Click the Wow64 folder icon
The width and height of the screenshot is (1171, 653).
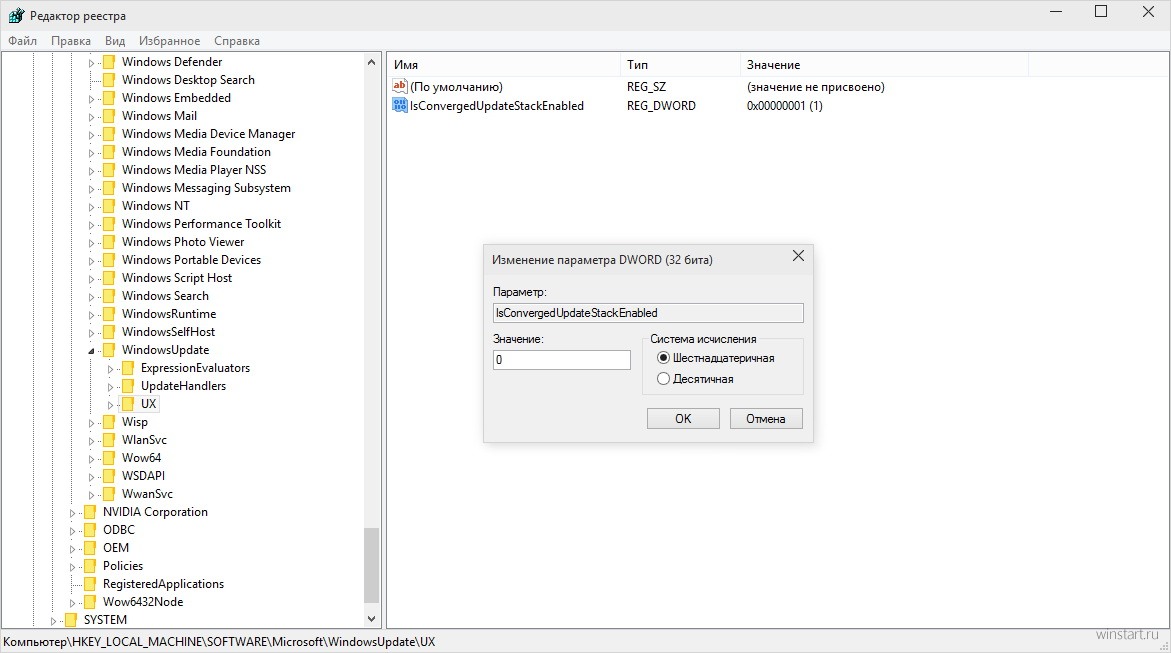click(109, 458)
